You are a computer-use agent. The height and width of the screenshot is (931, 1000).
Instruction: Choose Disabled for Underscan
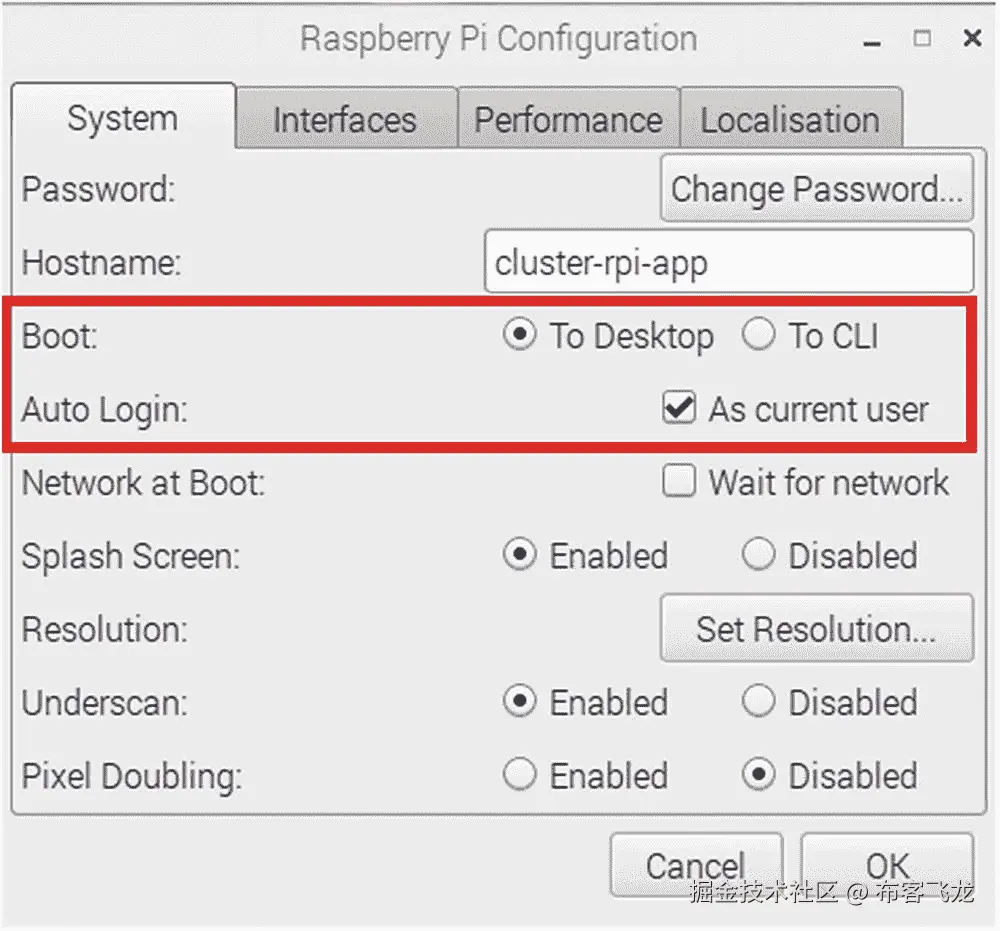click(759, 702)
